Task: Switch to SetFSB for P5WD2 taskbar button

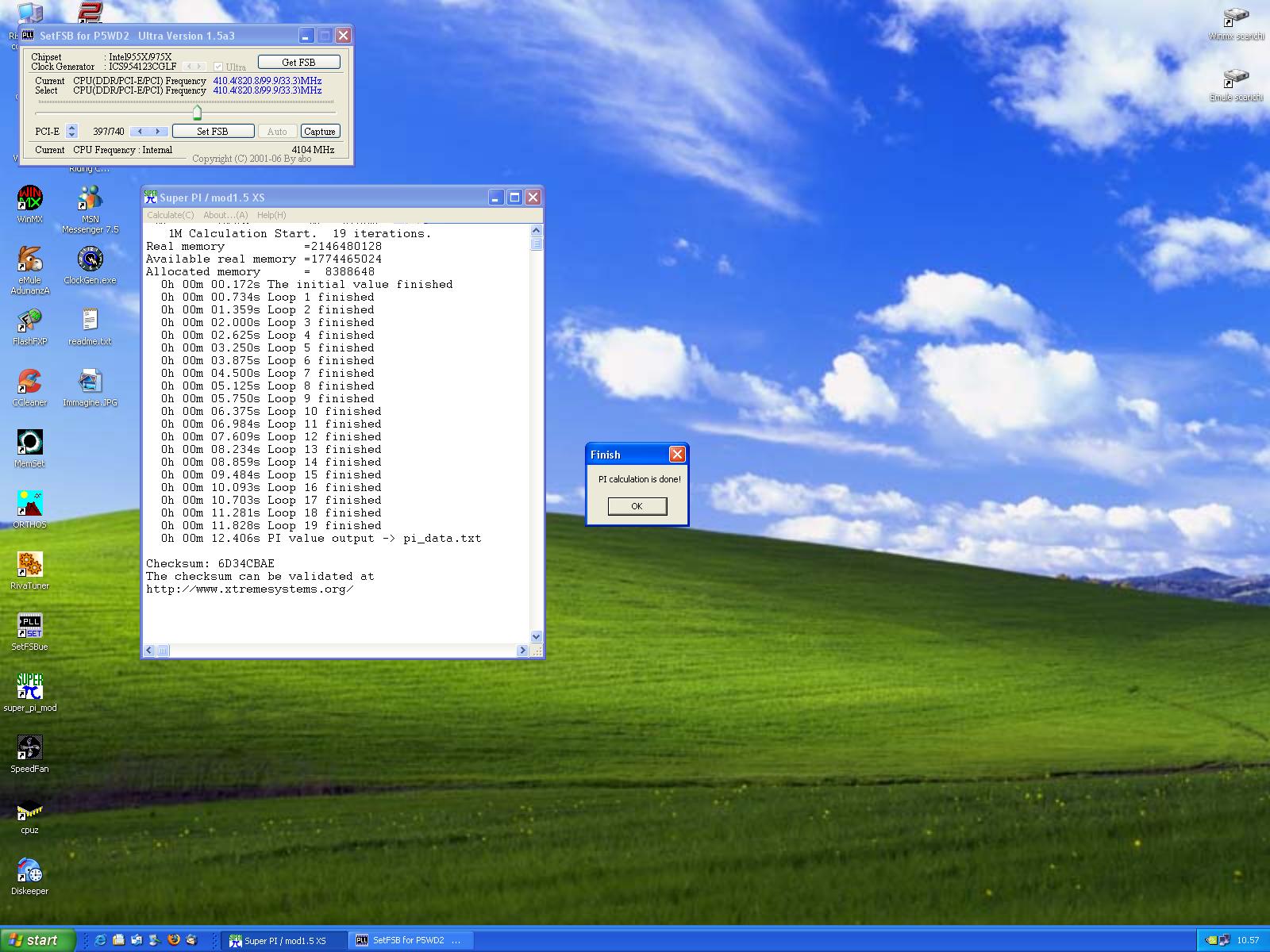Action: click(x=412, y=941)
